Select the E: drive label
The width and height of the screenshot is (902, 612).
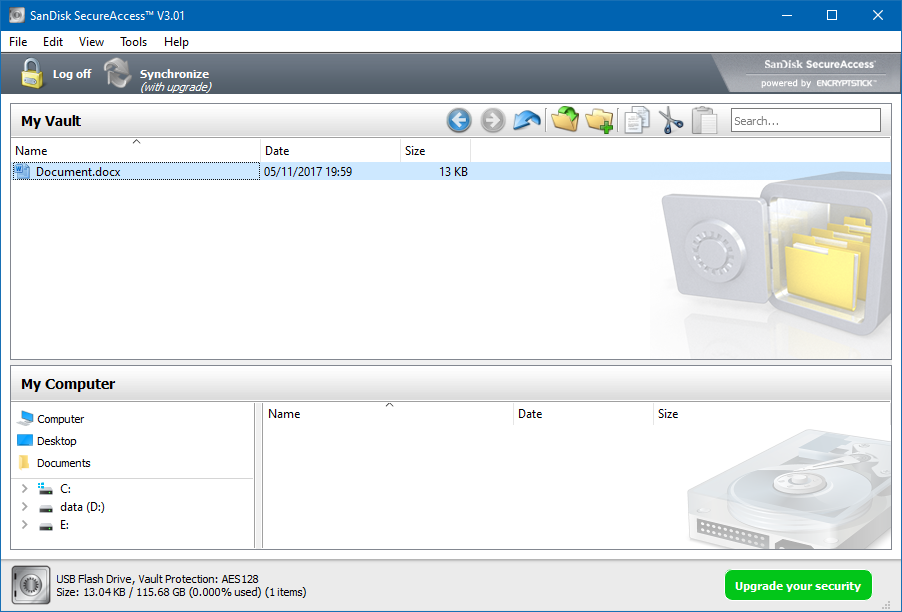(64, 525)
